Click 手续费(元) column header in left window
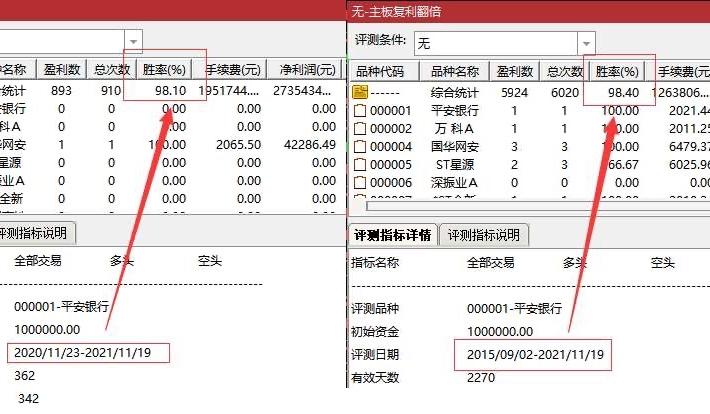This screenshot has width=710, height=414. tap(234, 70)
